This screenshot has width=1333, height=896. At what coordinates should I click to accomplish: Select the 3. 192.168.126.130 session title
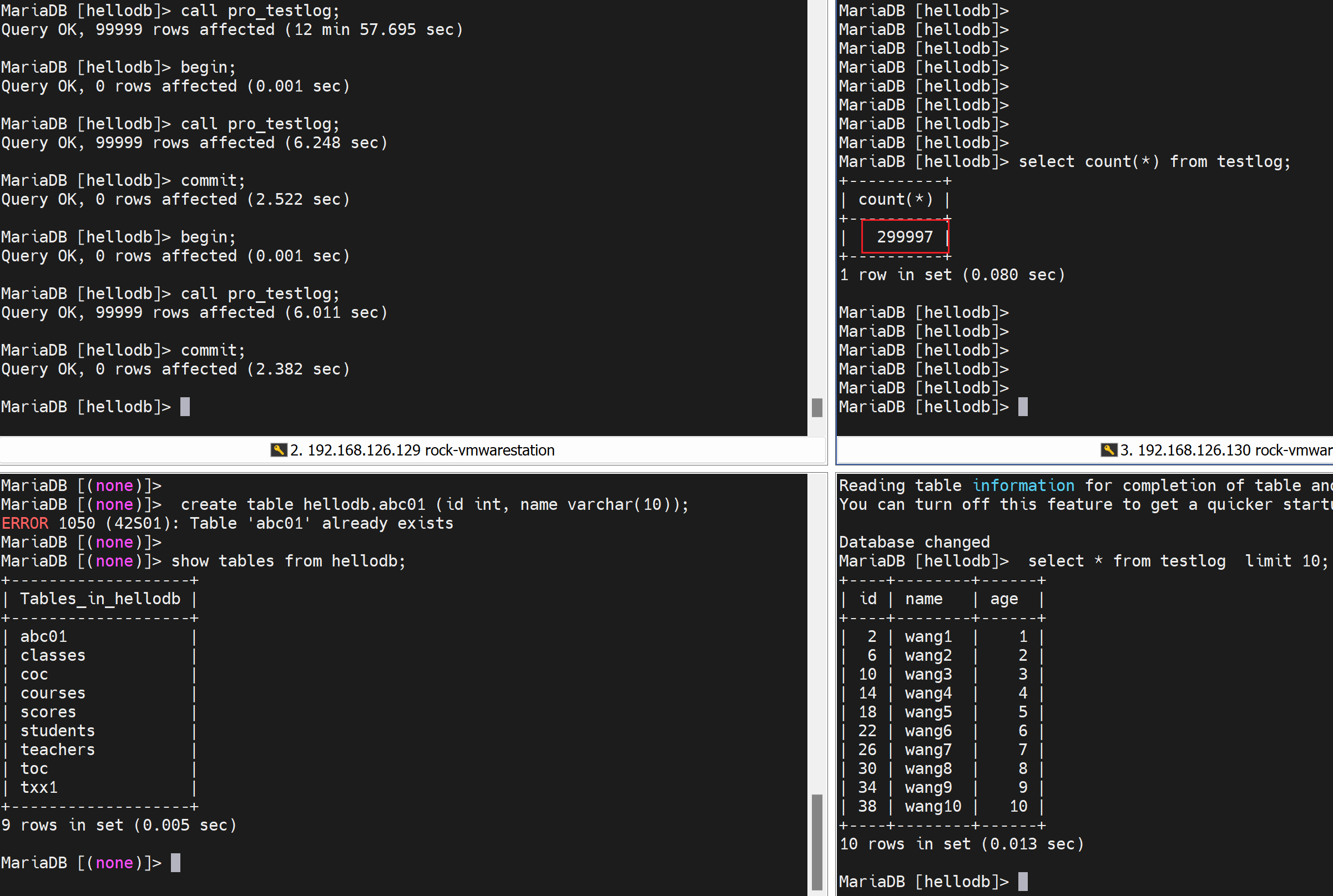[x=1225, y=450]
